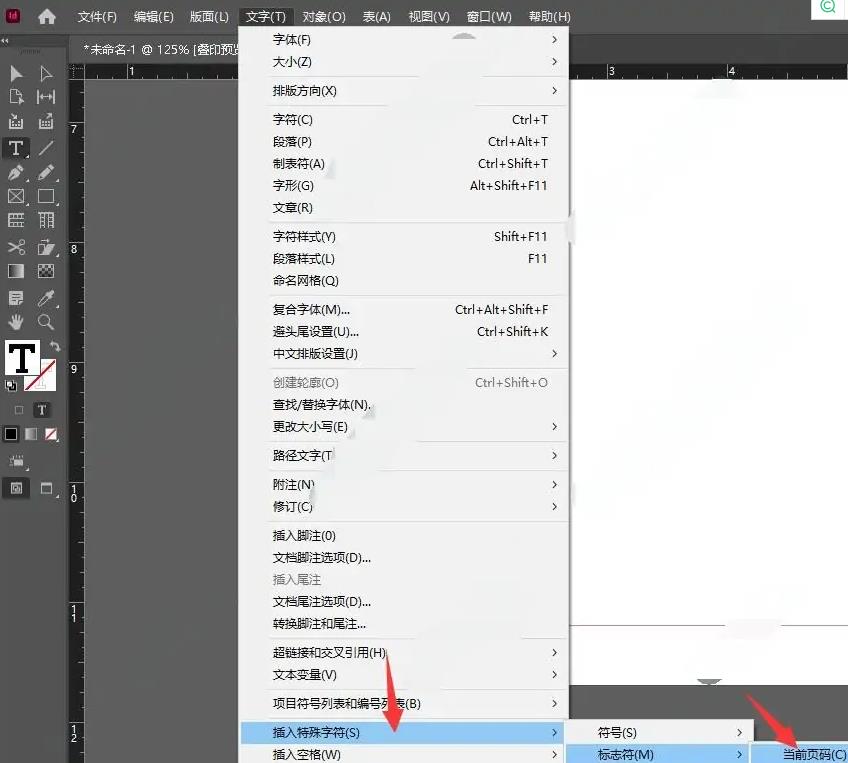848x763 pixels.
Task: Activate the Scissors tool
Action: point(16,247)
